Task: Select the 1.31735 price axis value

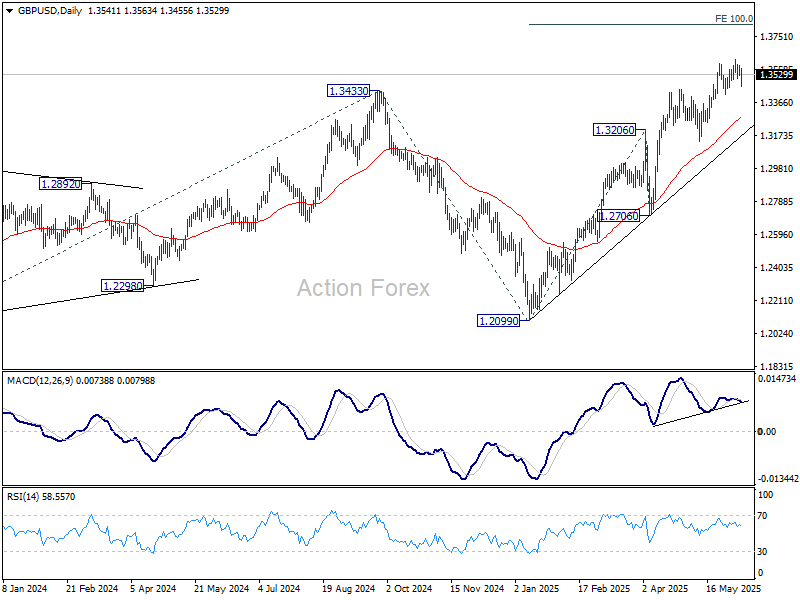Action: click(777, 136)
